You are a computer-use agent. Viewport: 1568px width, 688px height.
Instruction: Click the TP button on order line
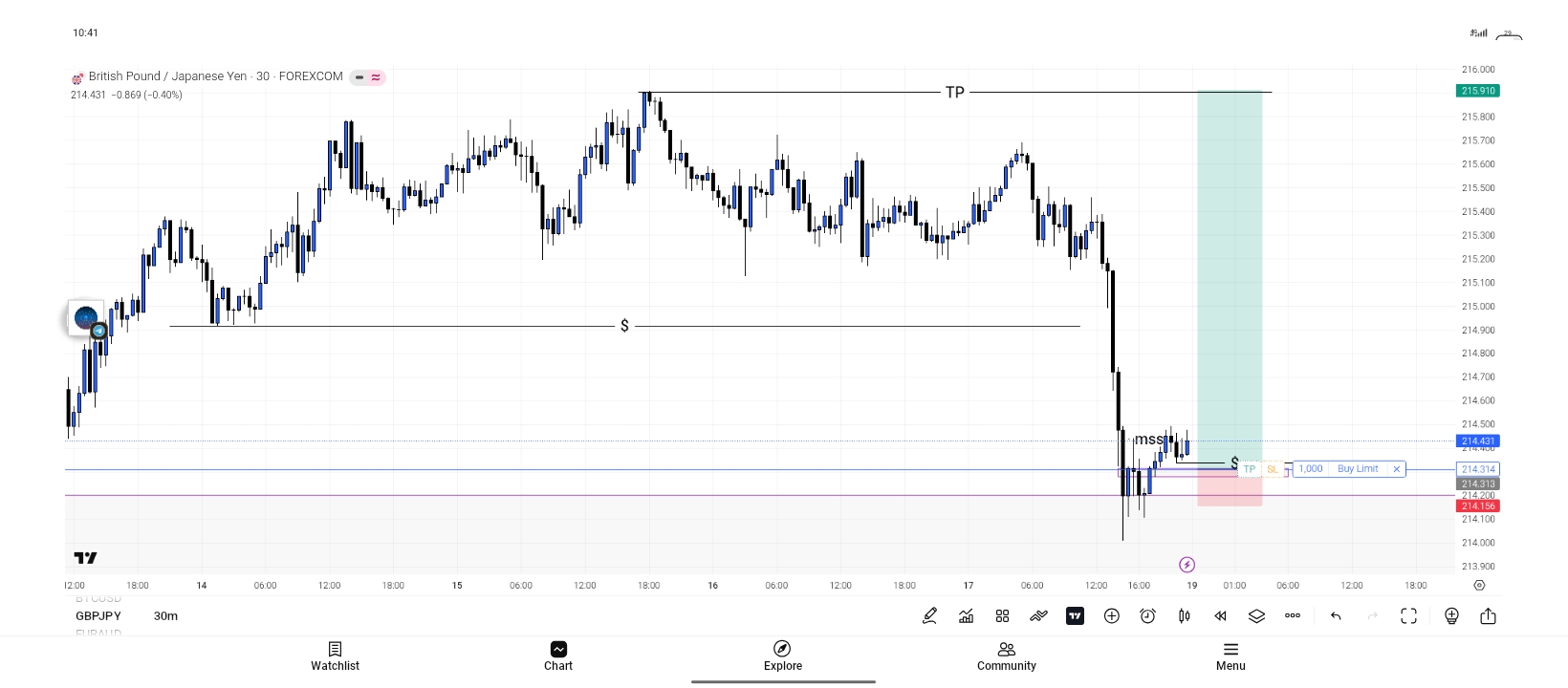point(1250,469)
